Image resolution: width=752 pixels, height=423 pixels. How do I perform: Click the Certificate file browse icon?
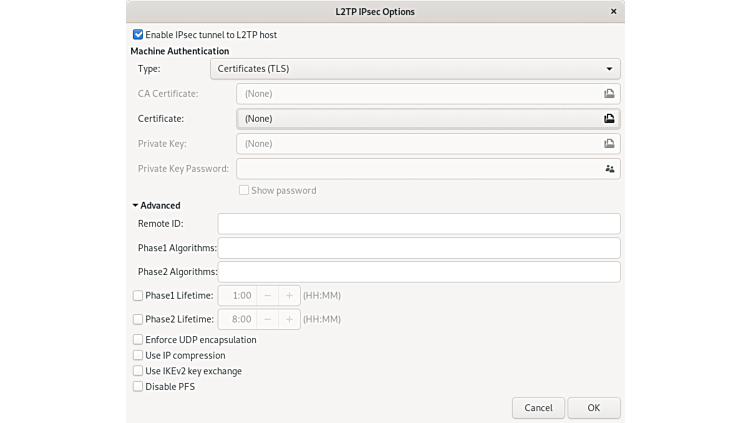[608, 118]
